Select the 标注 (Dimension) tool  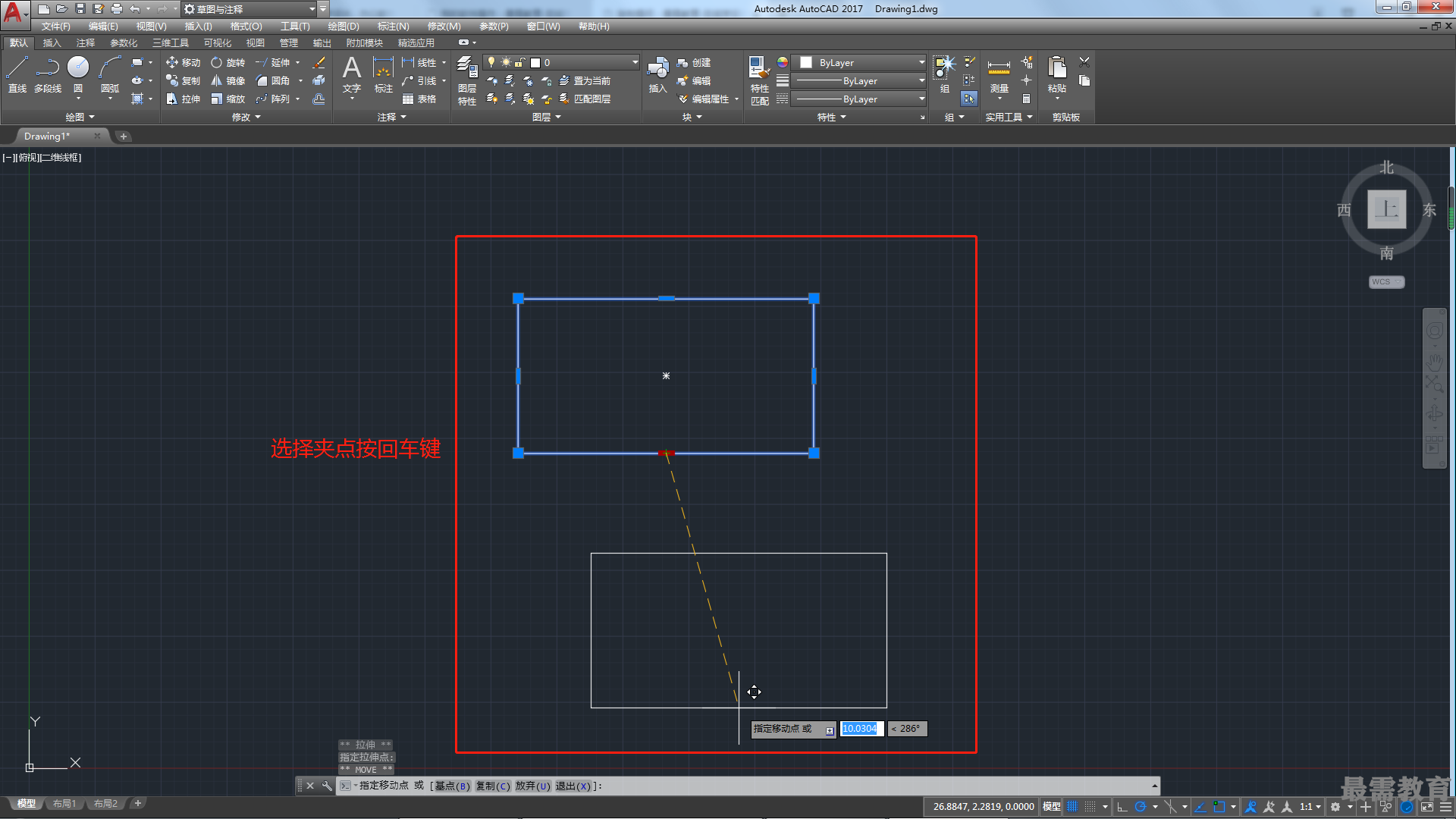point(383,74)
